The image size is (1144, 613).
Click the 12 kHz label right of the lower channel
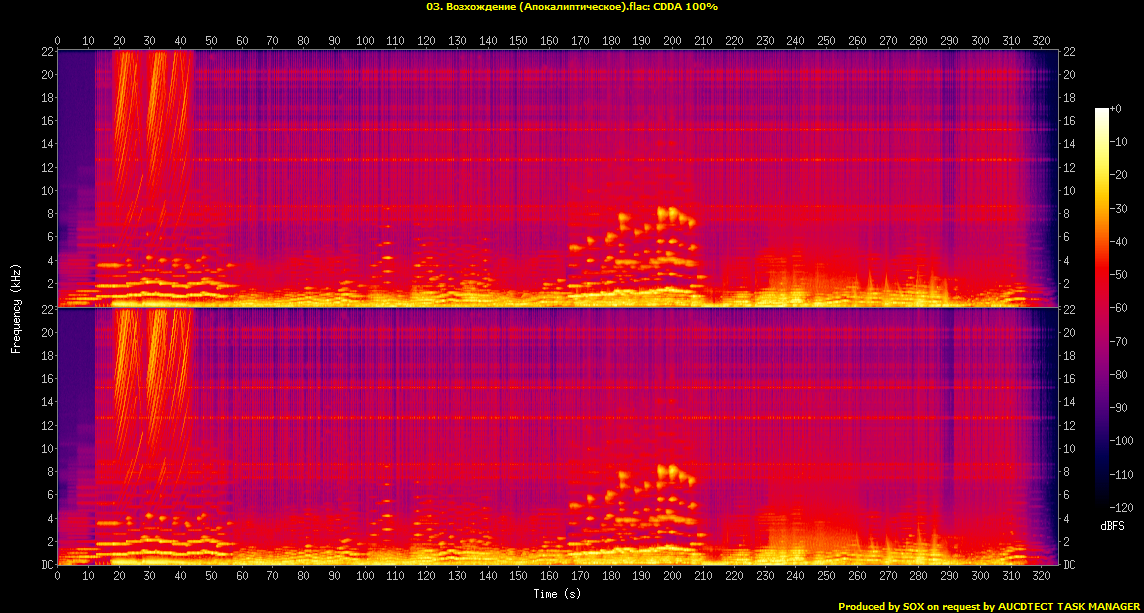(x=1068, y=426)
